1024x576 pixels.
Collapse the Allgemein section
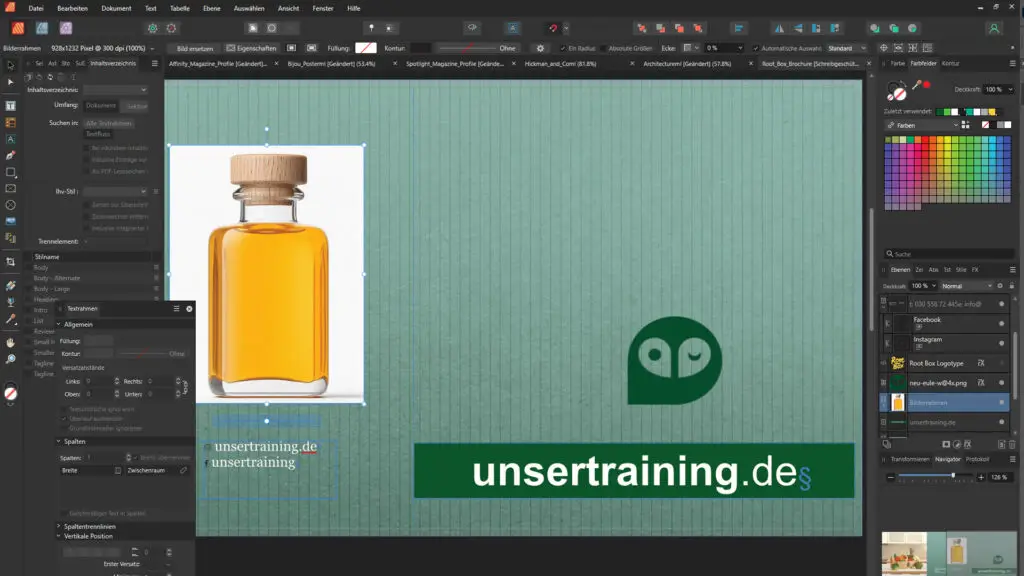(59, 325)
